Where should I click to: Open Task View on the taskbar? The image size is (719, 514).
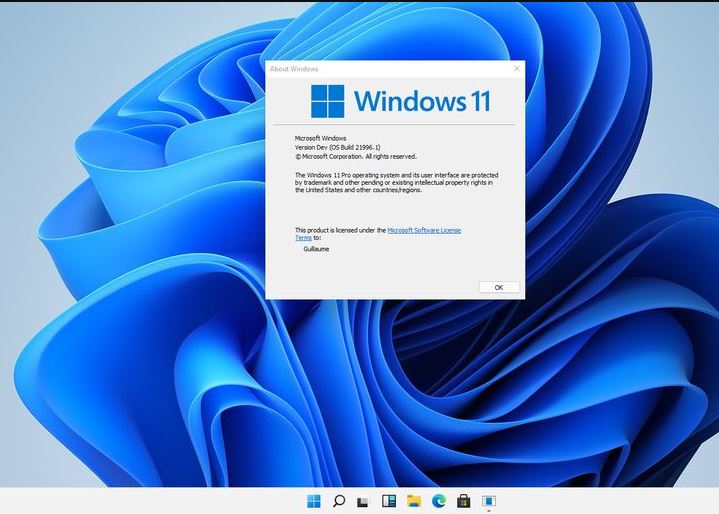pos(363,502)
